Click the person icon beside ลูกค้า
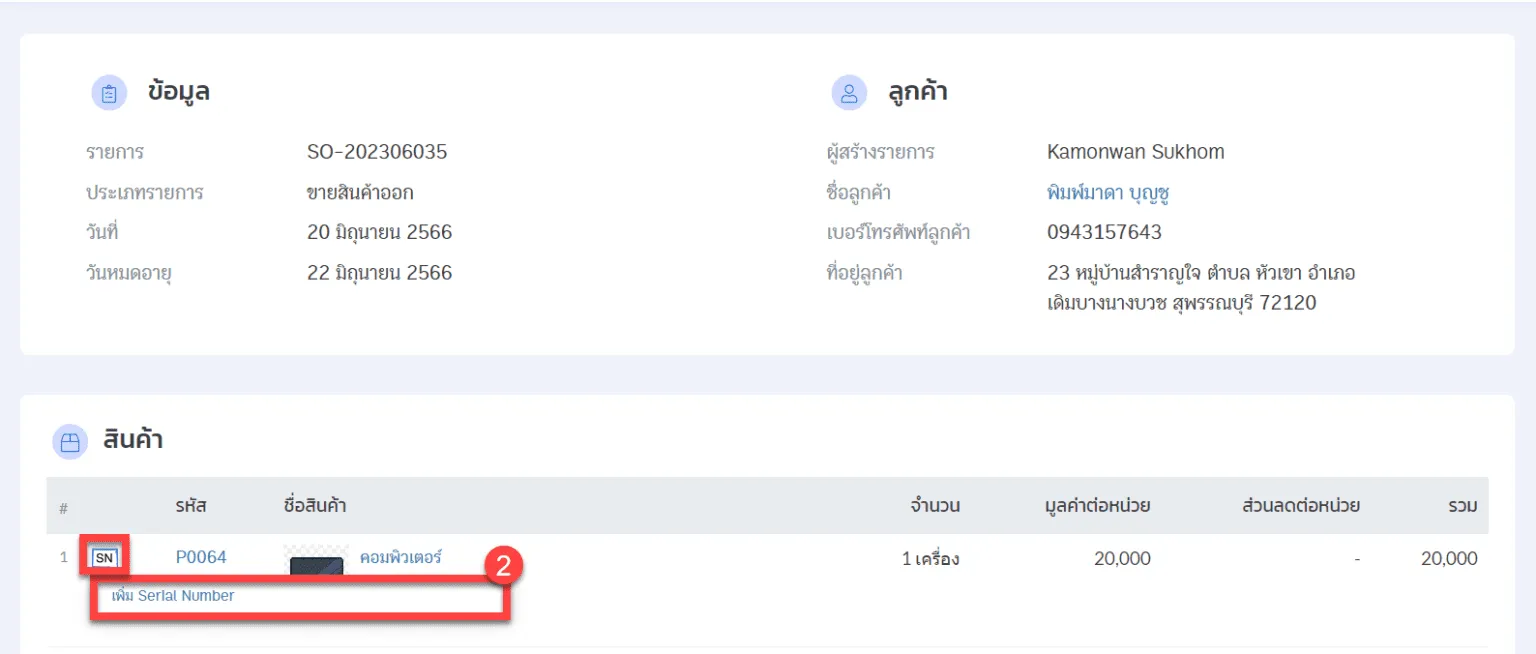This screenshot has width=1536, height=654. pyautogui.click(x=849, y=93)
